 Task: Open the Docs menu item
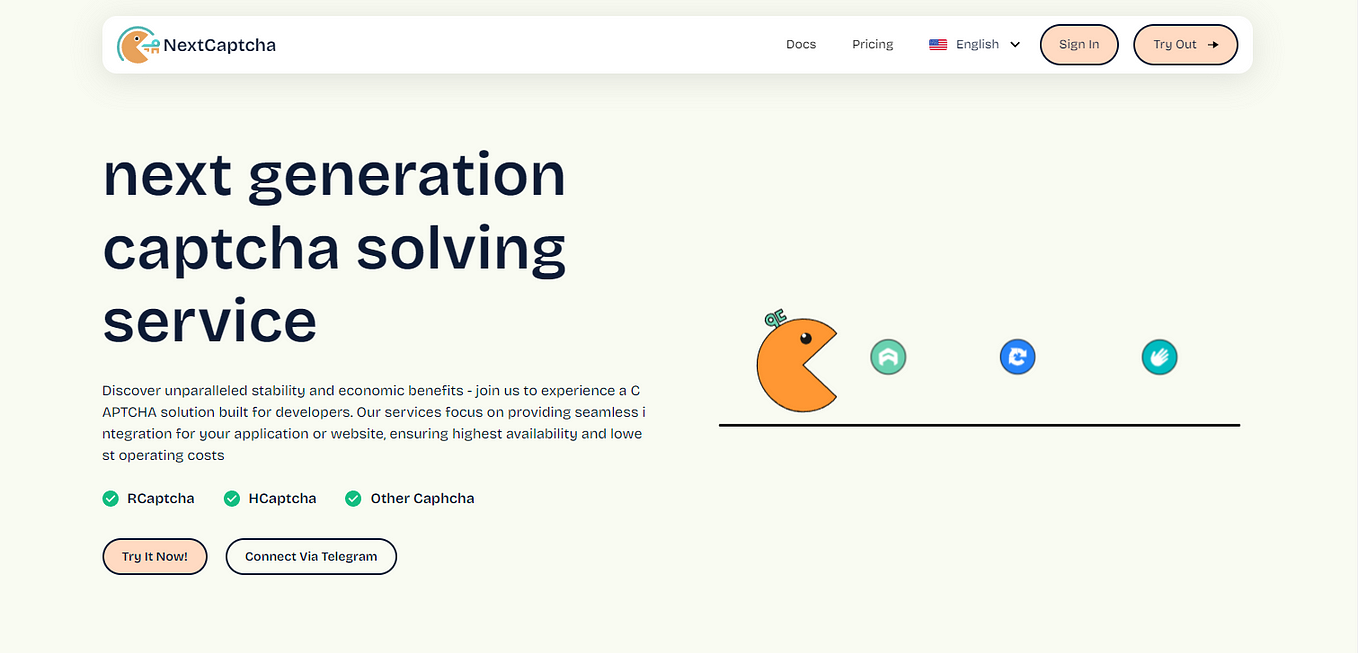[x=801, y=44]
